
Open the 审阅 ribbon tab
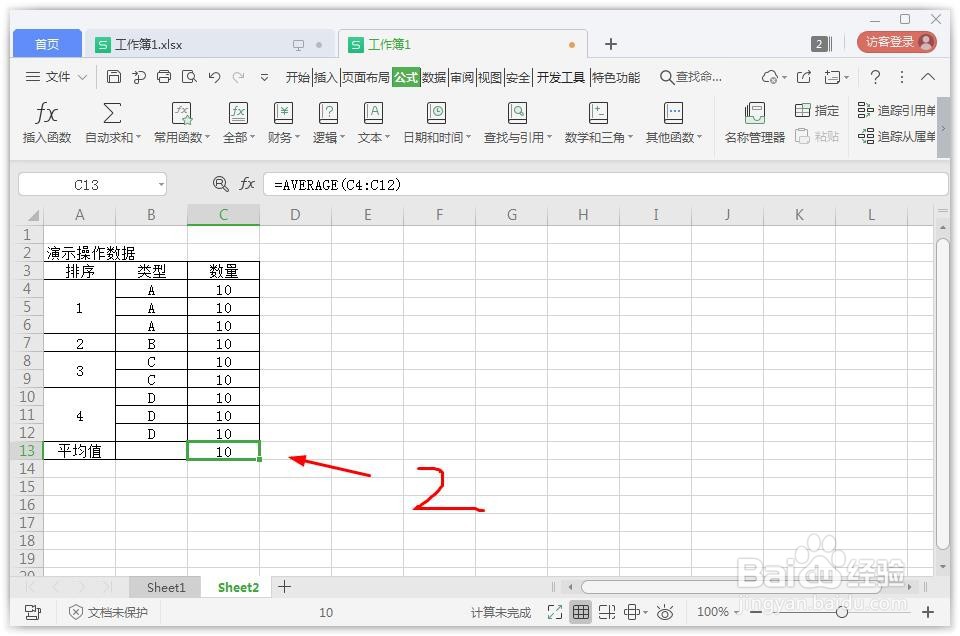pyautogui.click(x=462, y=77)
